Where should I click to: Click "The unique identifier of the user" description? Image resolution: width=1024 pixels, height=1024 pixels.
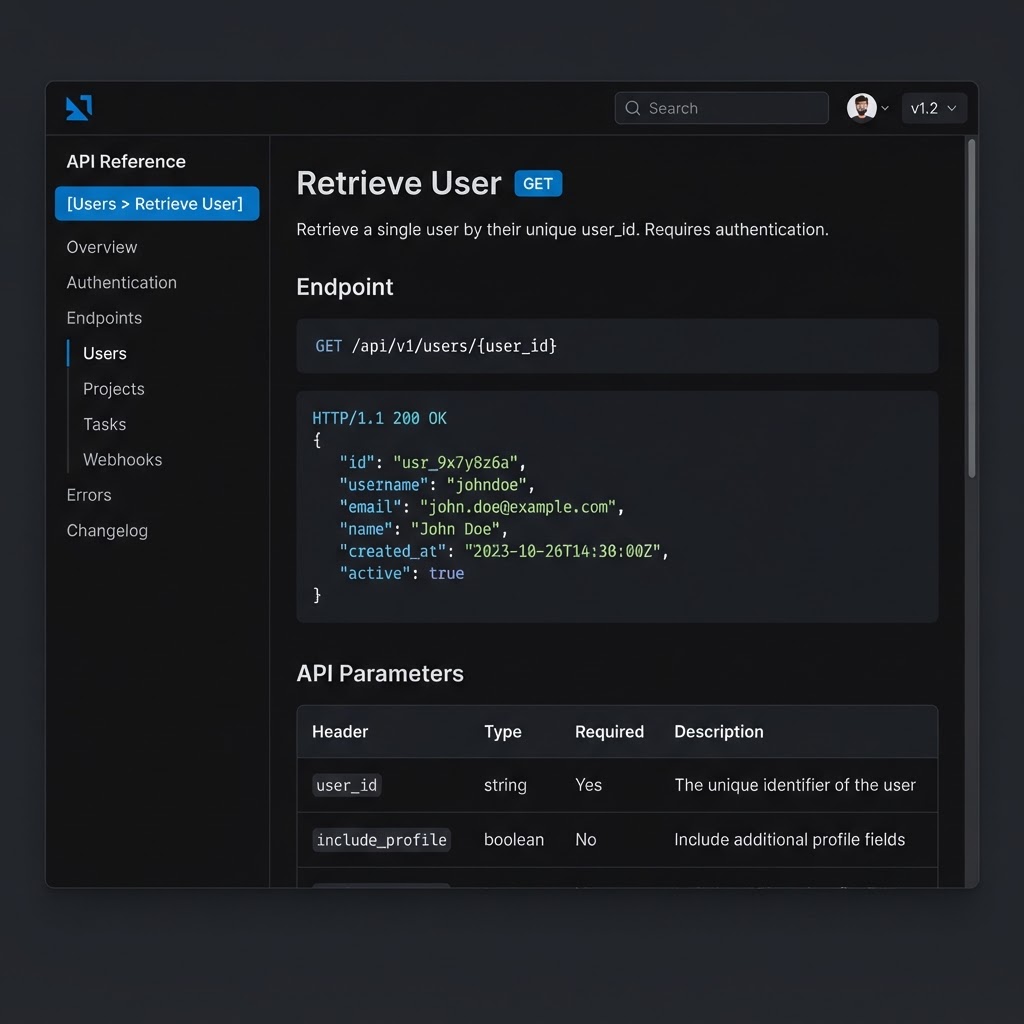coord(795,785)
